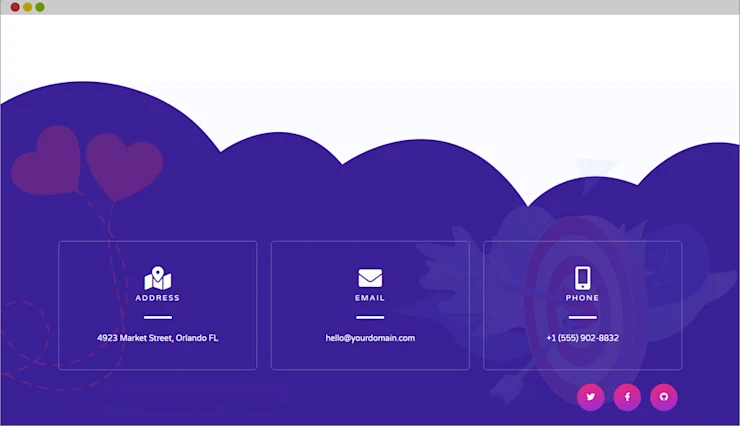
Task: Click the right pink heart balloon
Action: pos(124,166)
